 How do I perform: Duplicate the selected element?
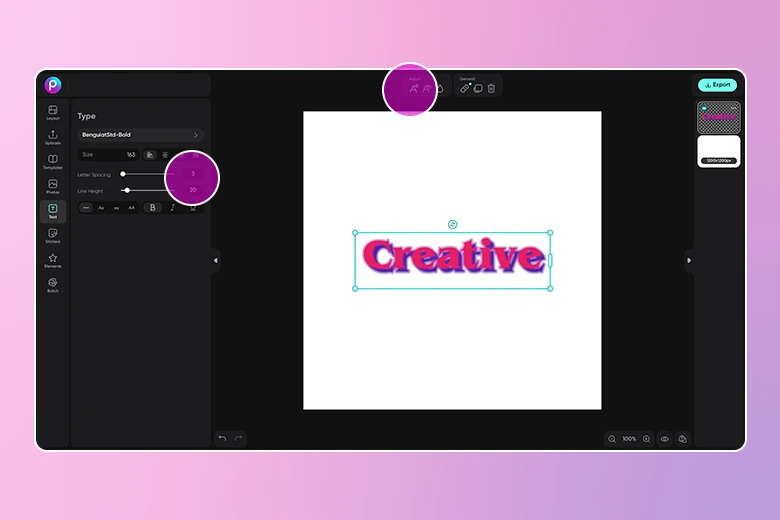tap(478, 89)
